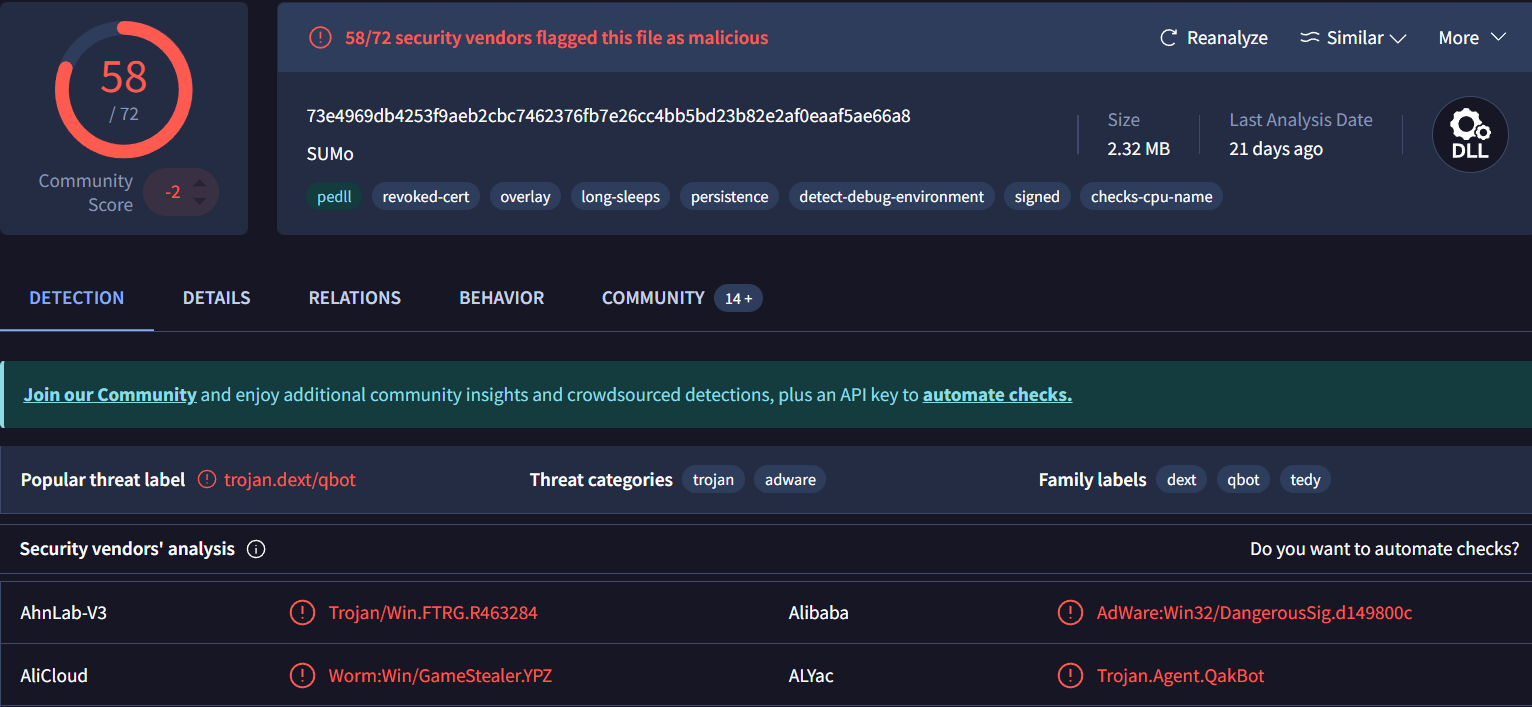Click the info icon beside Security vendors' analysis
The width and height of the screenshot is (1532, 707).
coord(256,549)
